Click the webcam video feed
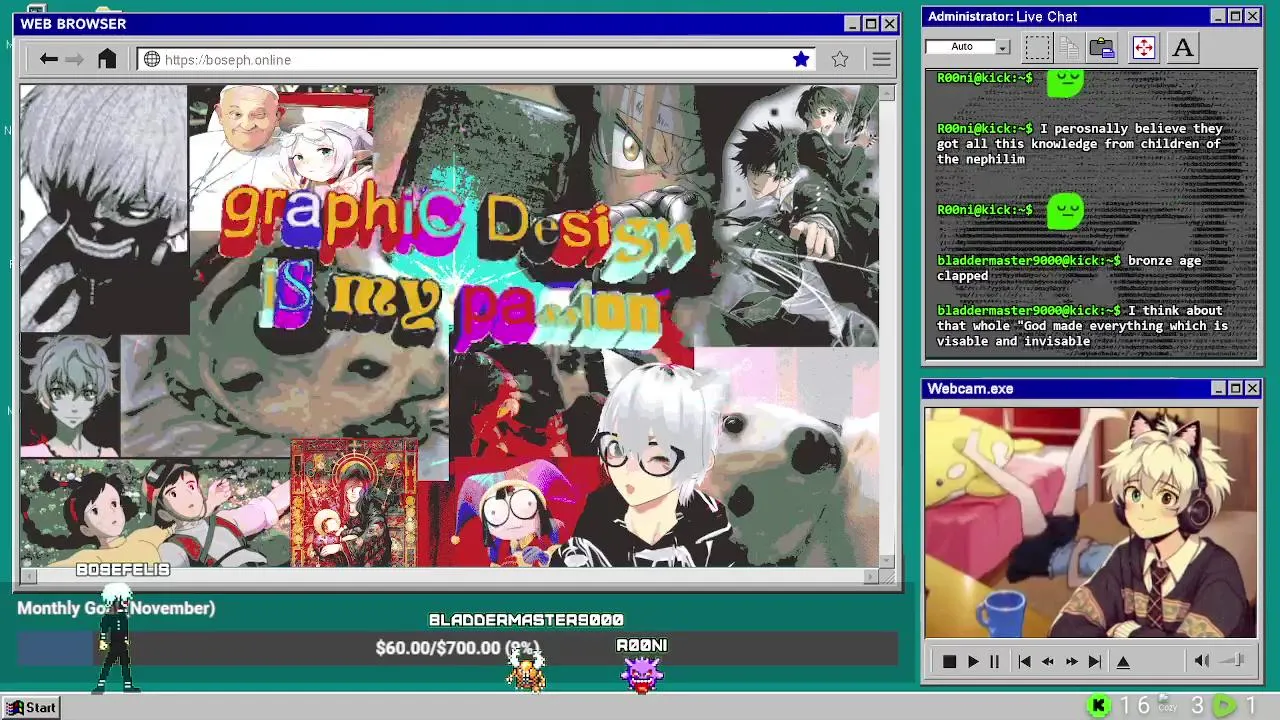Screen dimensions: 1280x720 pos(1090,522)
